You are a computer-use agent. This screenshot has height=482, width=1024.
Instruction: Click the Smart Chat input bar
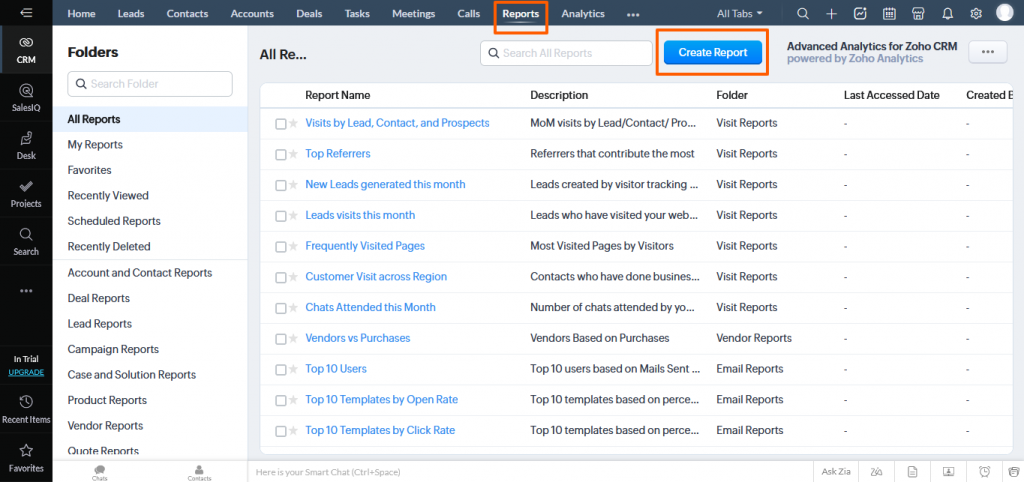[x=530, y=472]
